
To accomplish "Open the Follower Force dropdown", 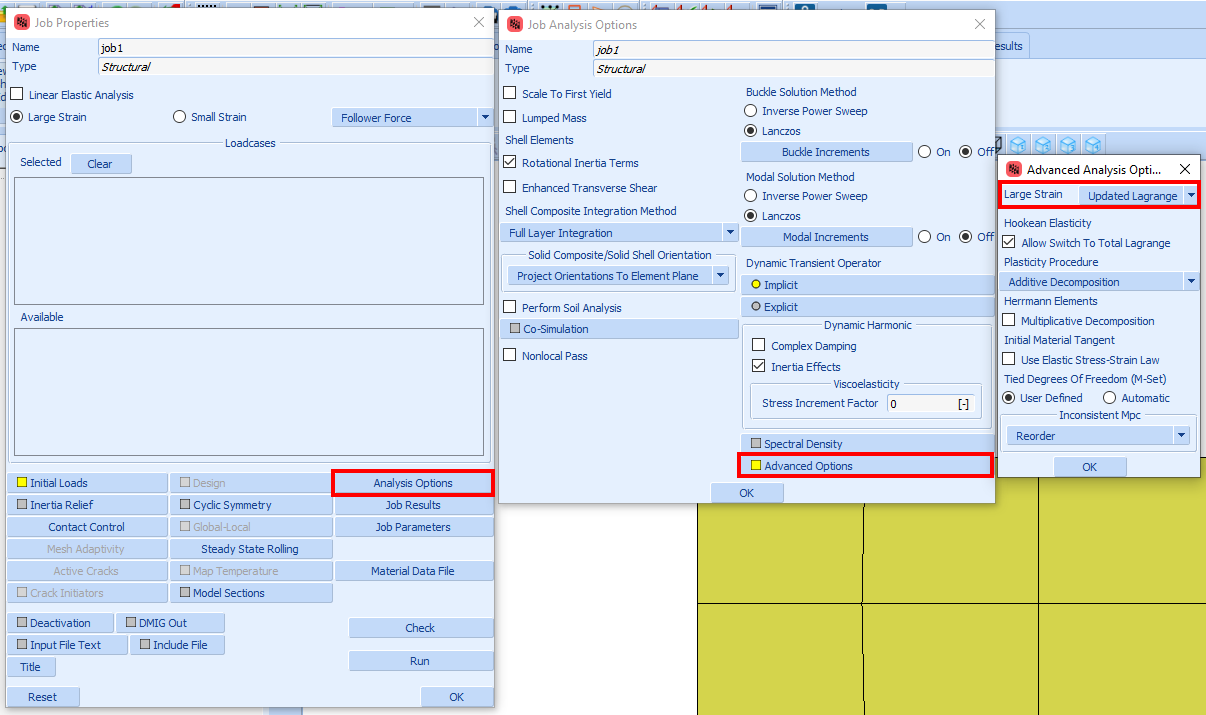I will (x=412, y=118).
